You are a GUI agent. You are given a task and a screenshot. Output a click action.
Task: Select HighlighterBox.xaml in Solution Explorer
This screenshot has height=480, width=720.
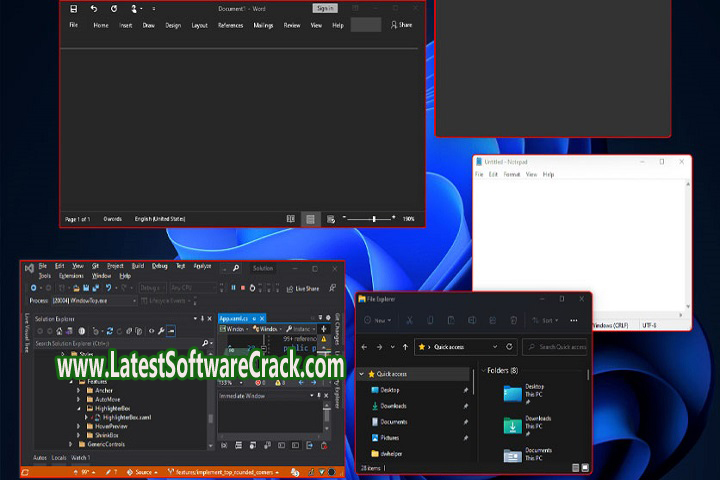[x=126, y=418]
